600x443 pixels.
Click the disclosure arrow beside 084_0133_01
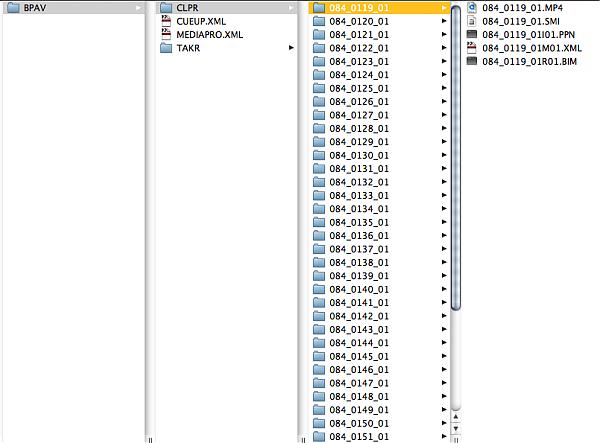pyautogui.click(x=444, y=195)
